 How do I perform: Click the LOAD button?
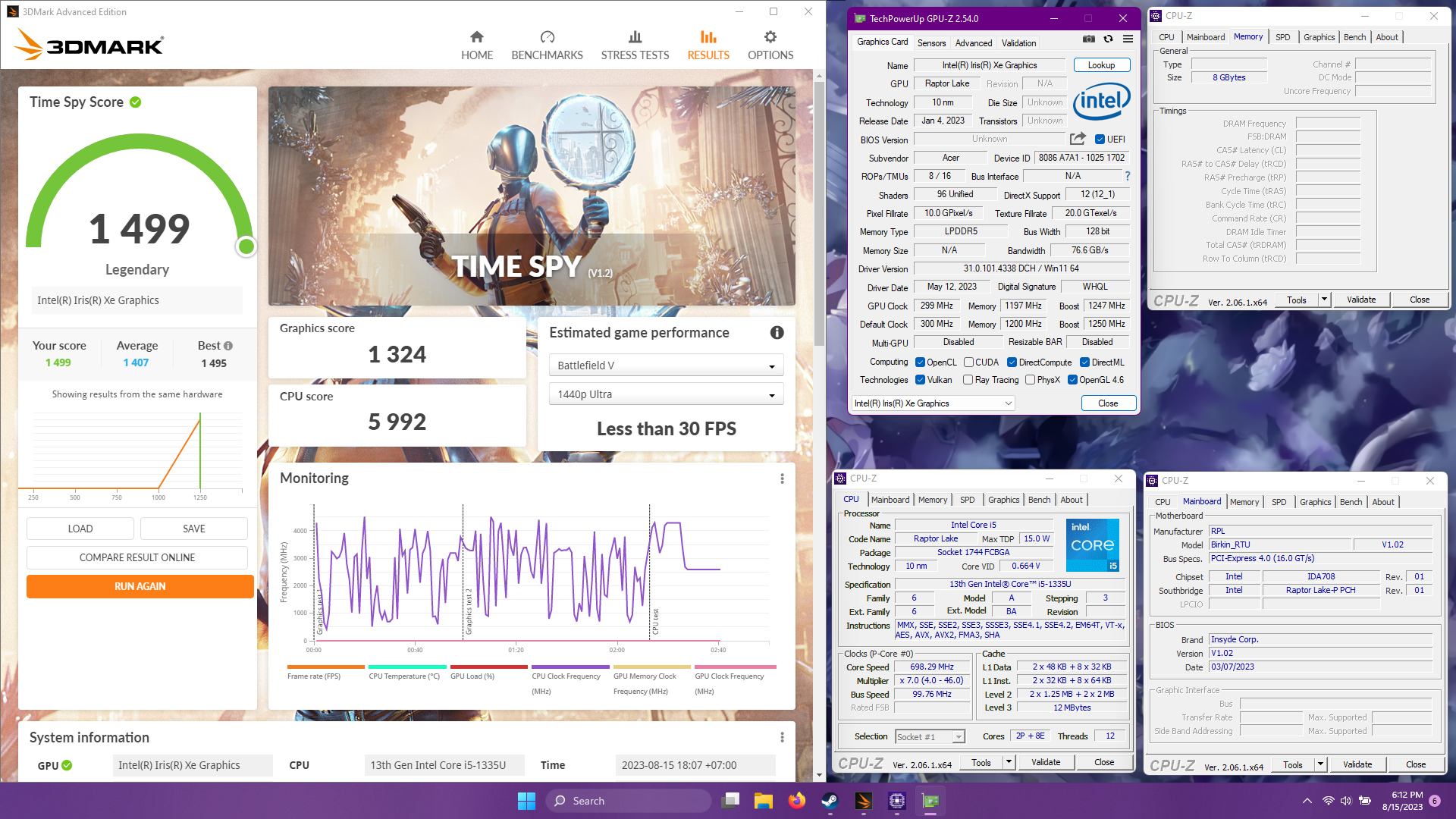[80, 529]
